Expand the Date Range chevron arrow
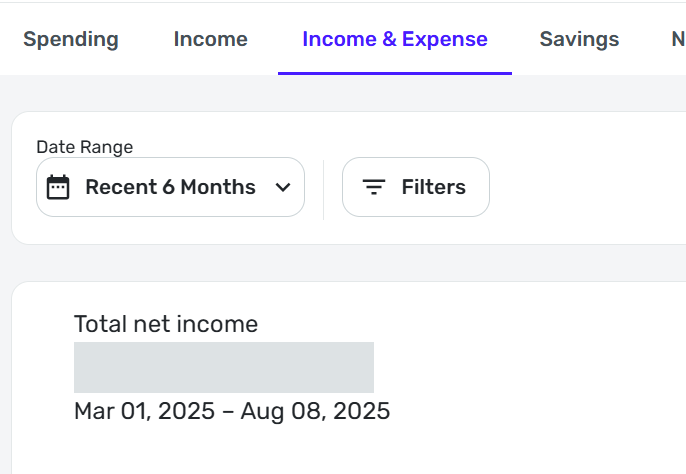This screenshot has width=686, height=474. 282,187
